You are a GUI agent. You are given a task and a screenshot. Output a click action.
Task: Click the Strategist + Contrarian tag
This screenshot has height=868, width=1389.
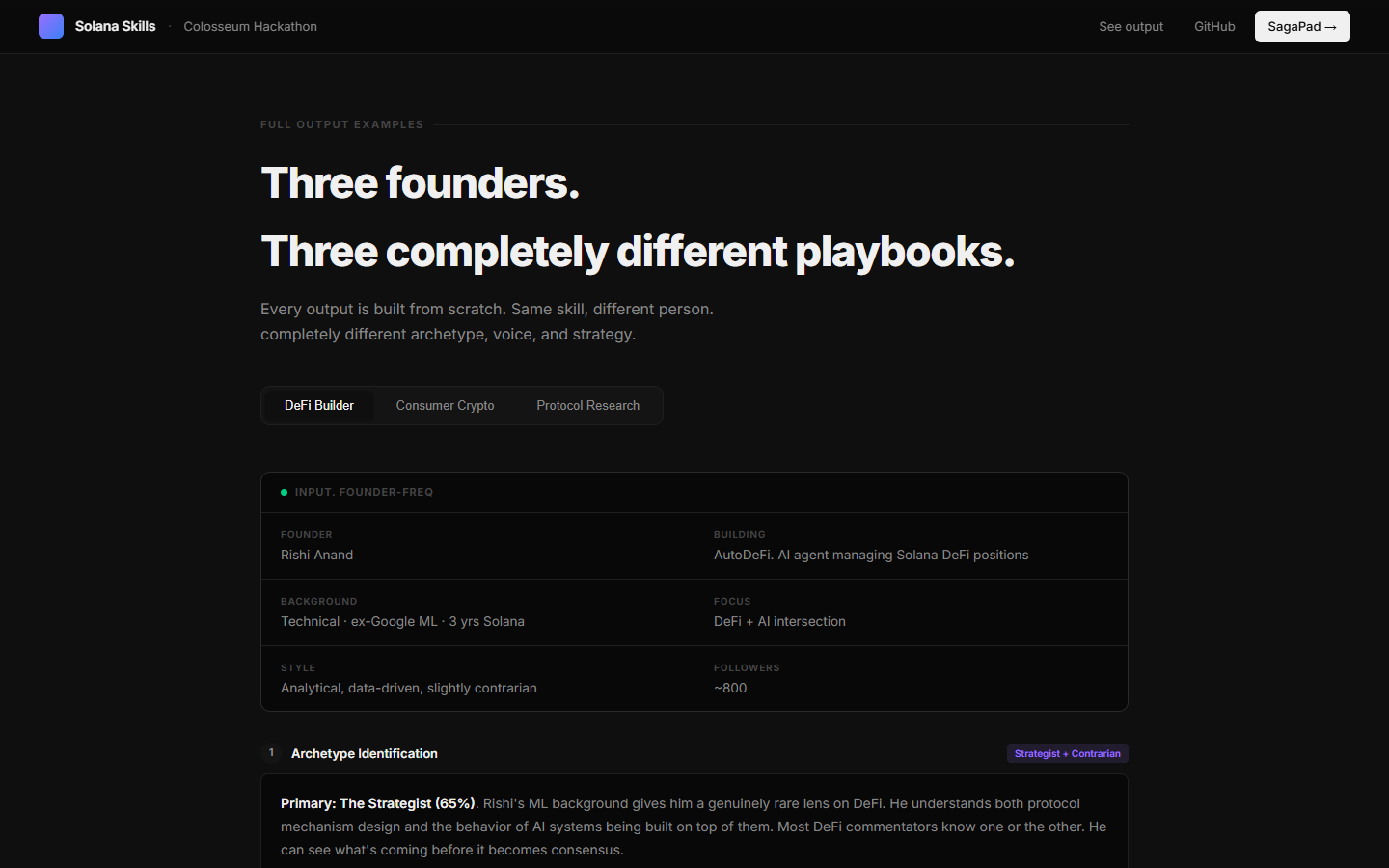(1067, 753)
